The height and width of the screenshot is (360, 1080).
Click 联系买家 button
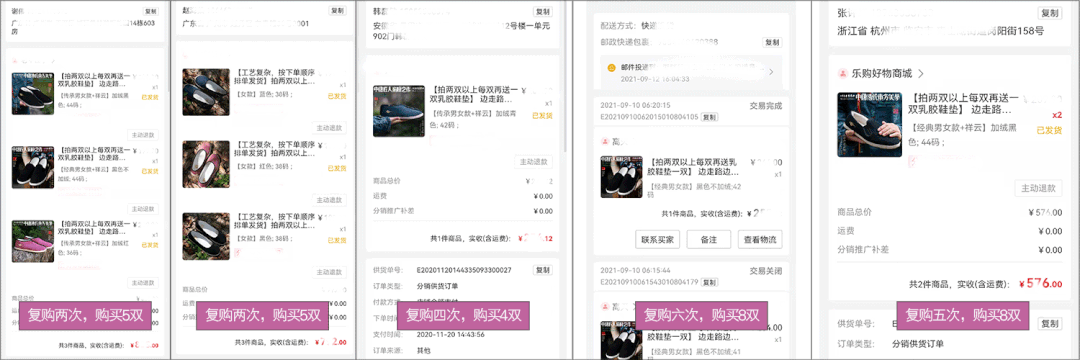658,240
